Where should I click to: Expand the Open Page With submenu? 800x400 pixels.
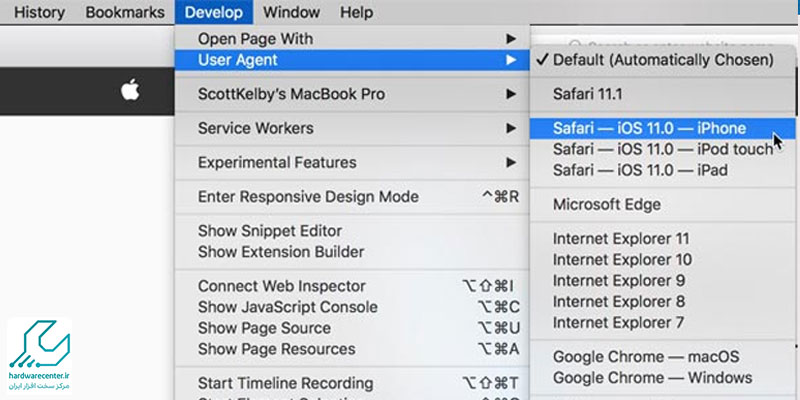tap(352, 39)
